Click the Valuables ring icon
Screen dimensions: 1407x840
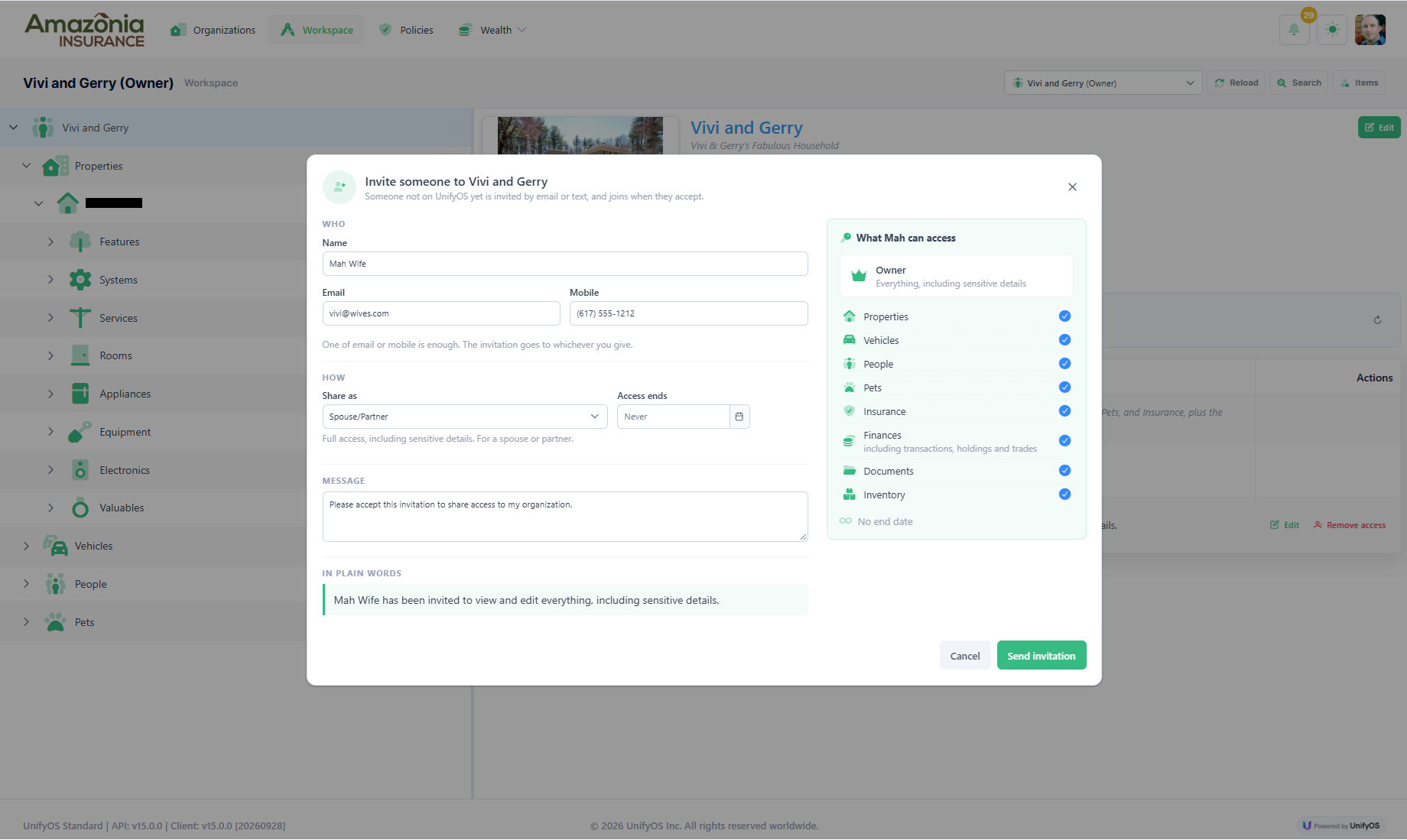click(80, 508)
